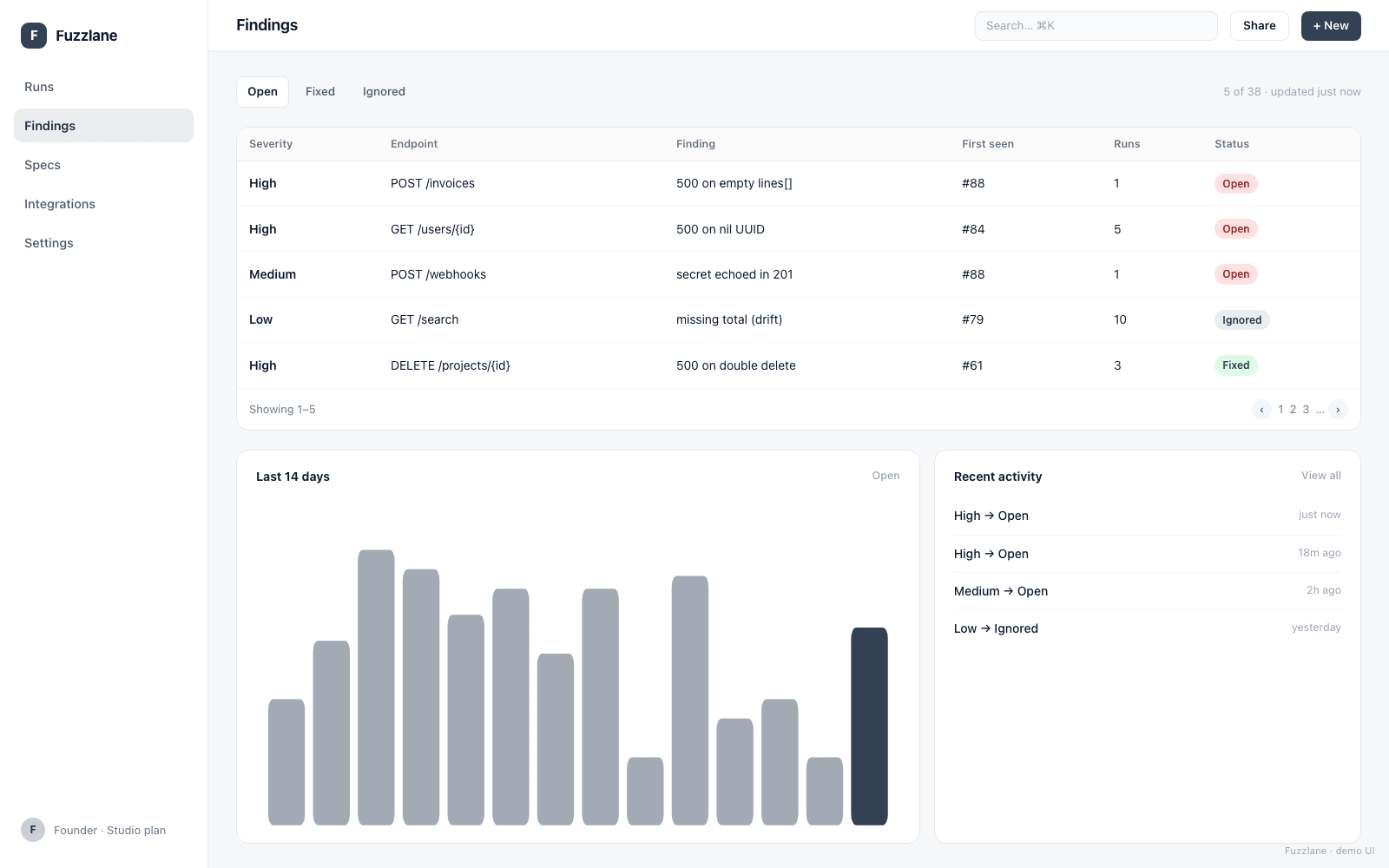Sort by the First seen column header
Image resolution: width=1389 pixels, height=868 pixels.
(x=988, y=144)
